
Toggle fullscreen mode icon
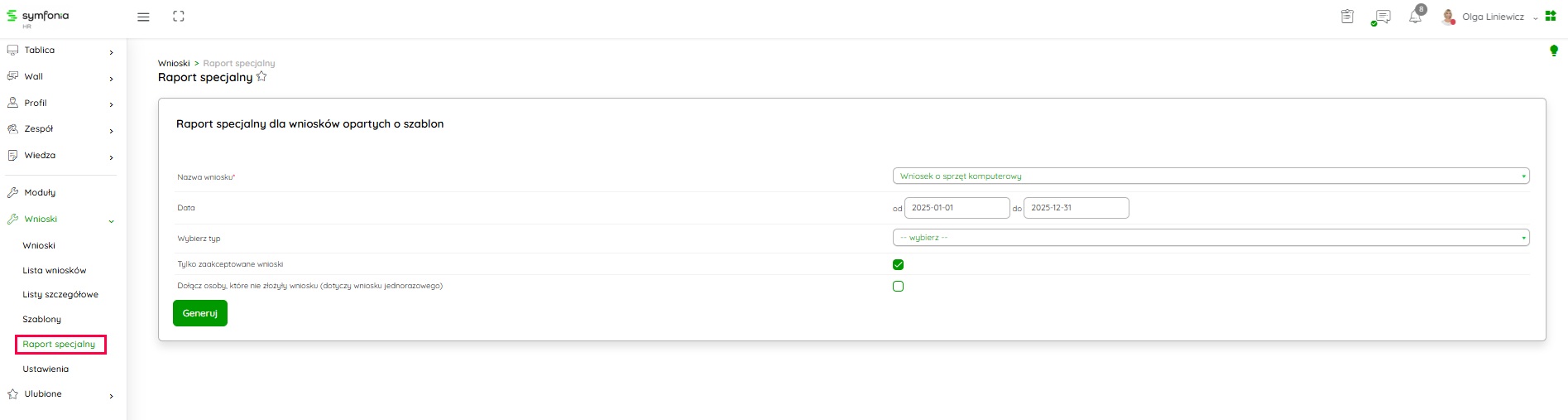tap(179, 17)
